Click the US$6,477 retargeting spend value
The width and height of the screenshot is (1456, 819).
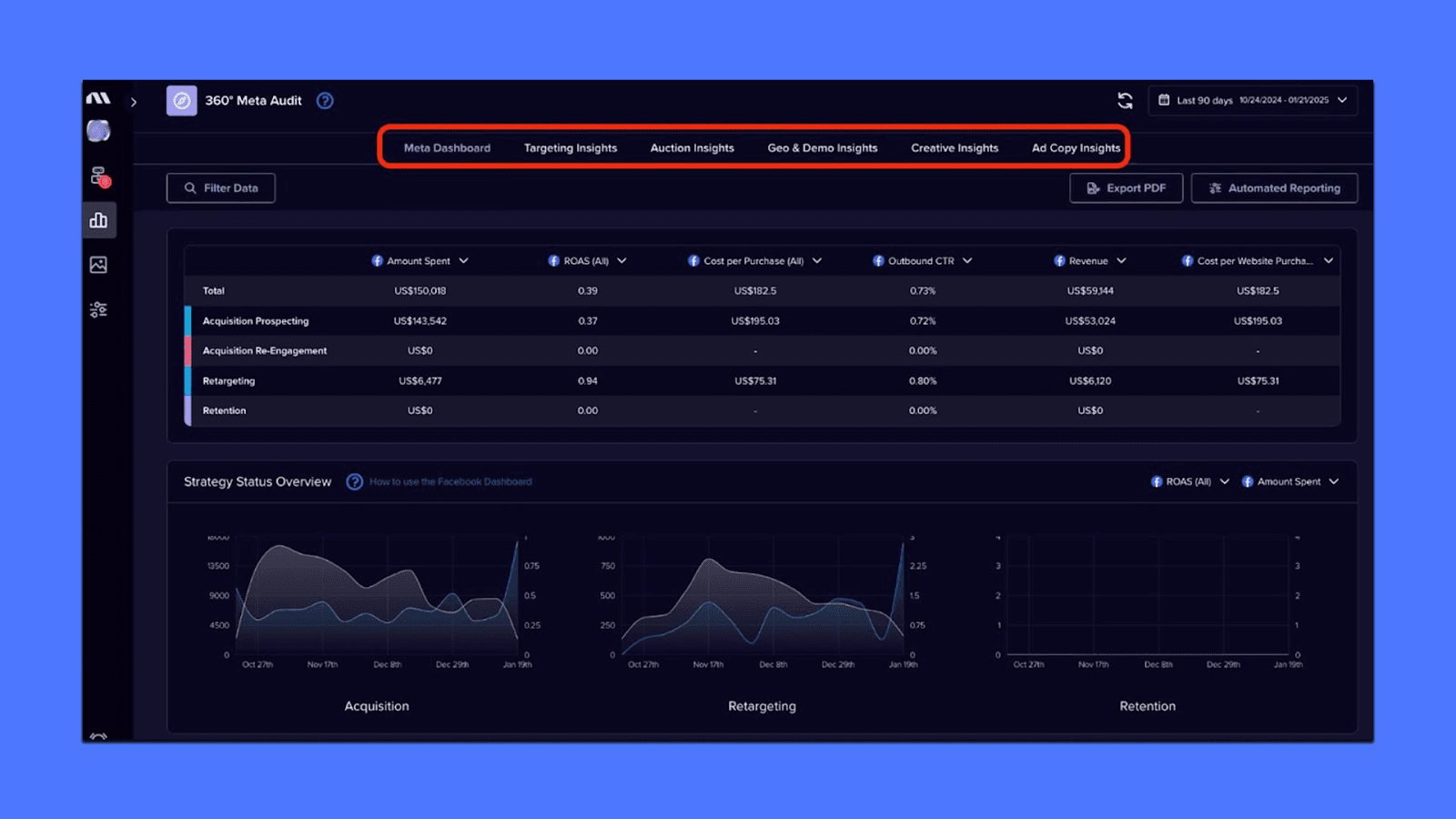[420, 381]
